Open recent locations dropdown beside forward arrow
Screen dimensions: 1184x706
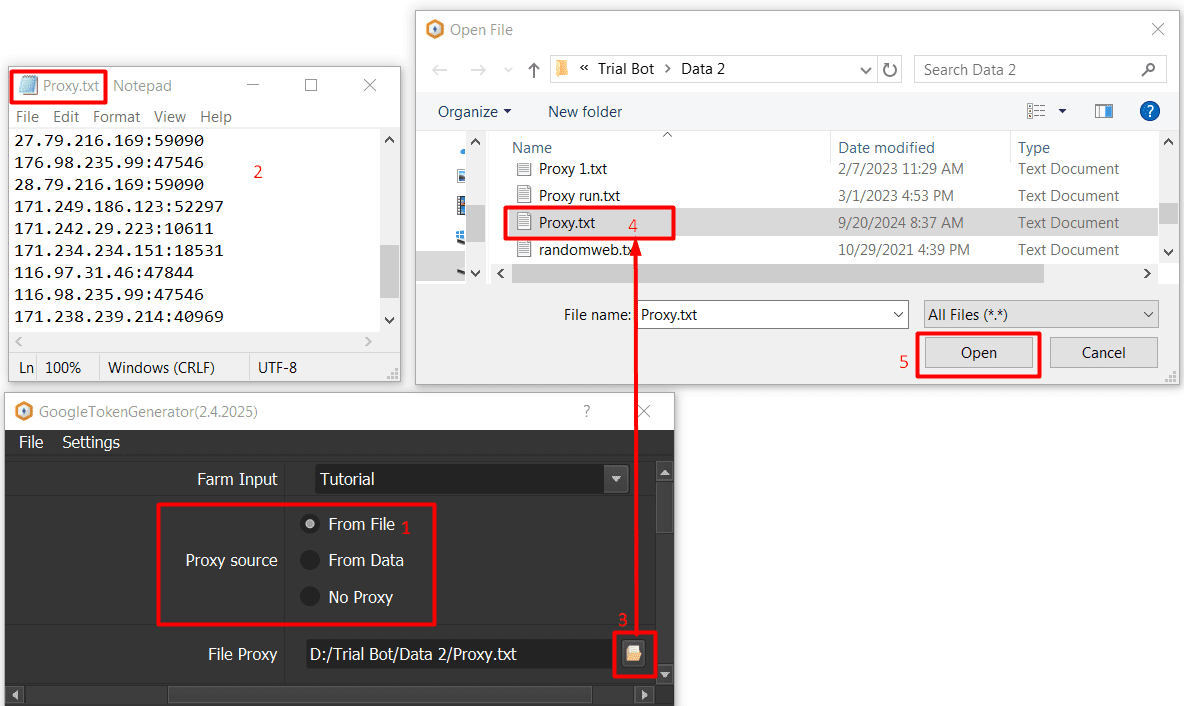508,70
